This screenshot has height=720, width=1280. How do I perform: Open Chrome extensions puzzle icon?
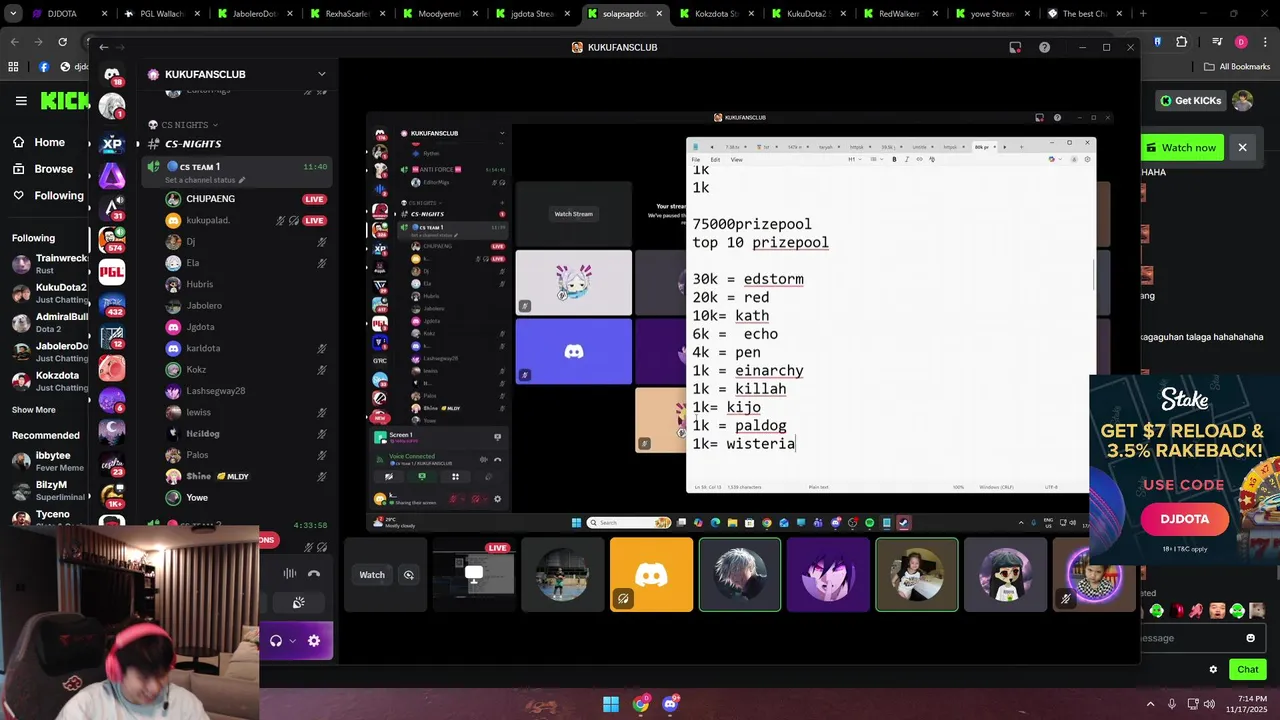point(1181,42)
